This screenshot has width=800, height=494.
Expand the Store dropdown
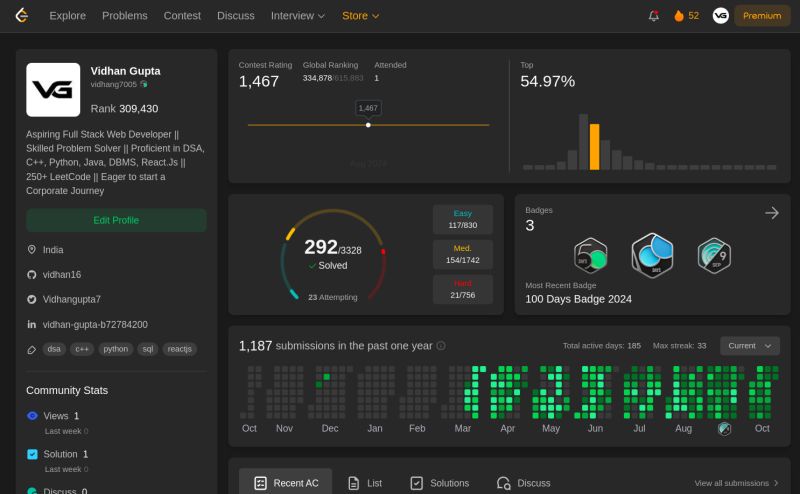pos(360,16)
